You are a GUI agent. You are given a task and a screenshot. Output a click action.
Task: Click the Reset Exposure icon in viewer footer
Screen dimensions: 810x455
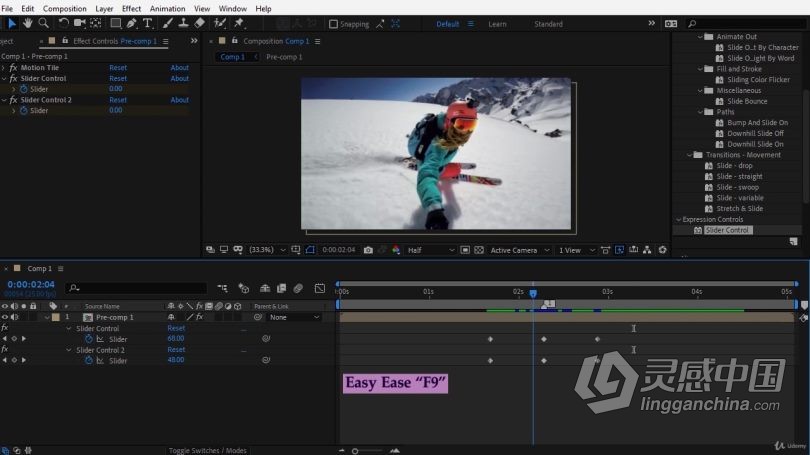662,250
